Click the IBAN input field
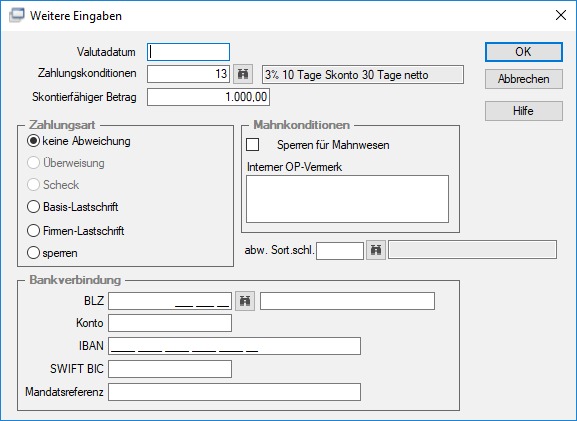Viewport: 577px width, 421px height. coord(234,346)
